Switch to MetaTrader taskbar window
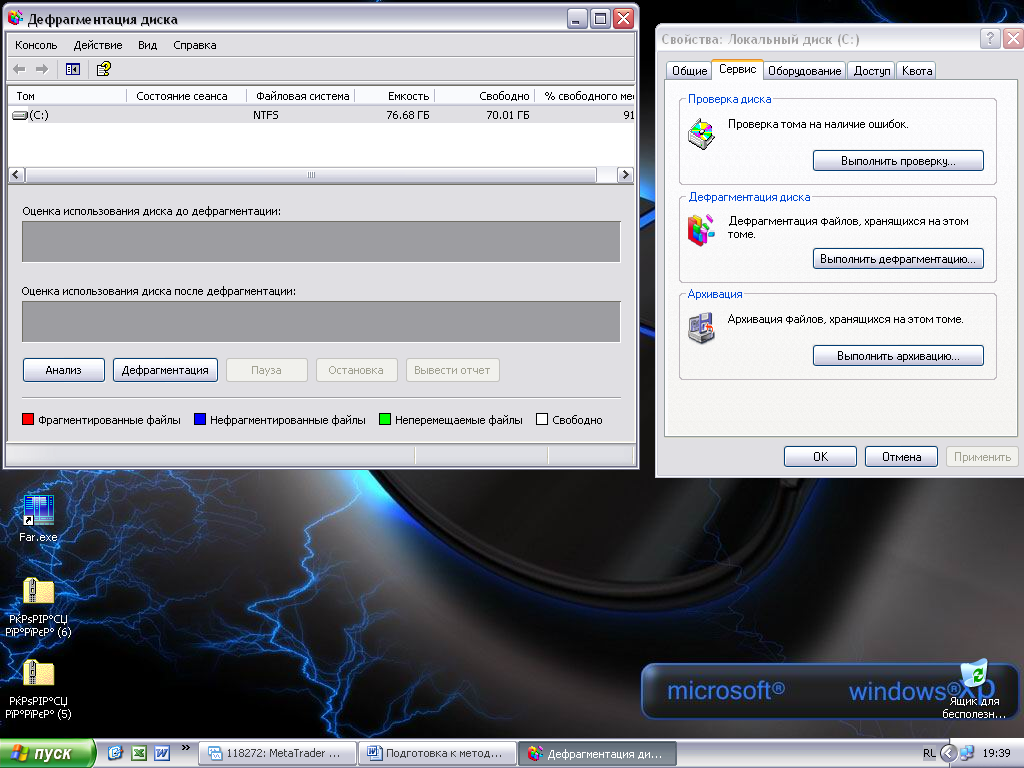This screenshot has width=1024, height=768. pos(277,753)
